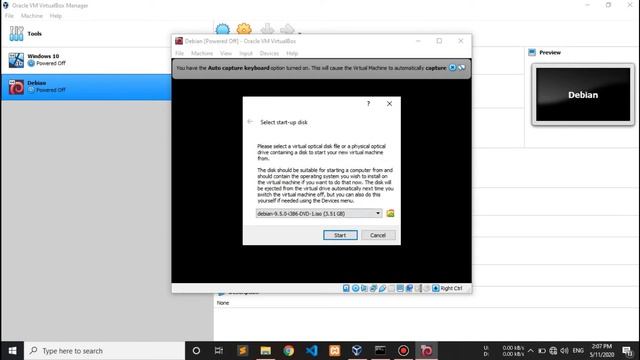Open Cortana circle on taskbar
Screen dimensions: 640x360
point(196,351)
